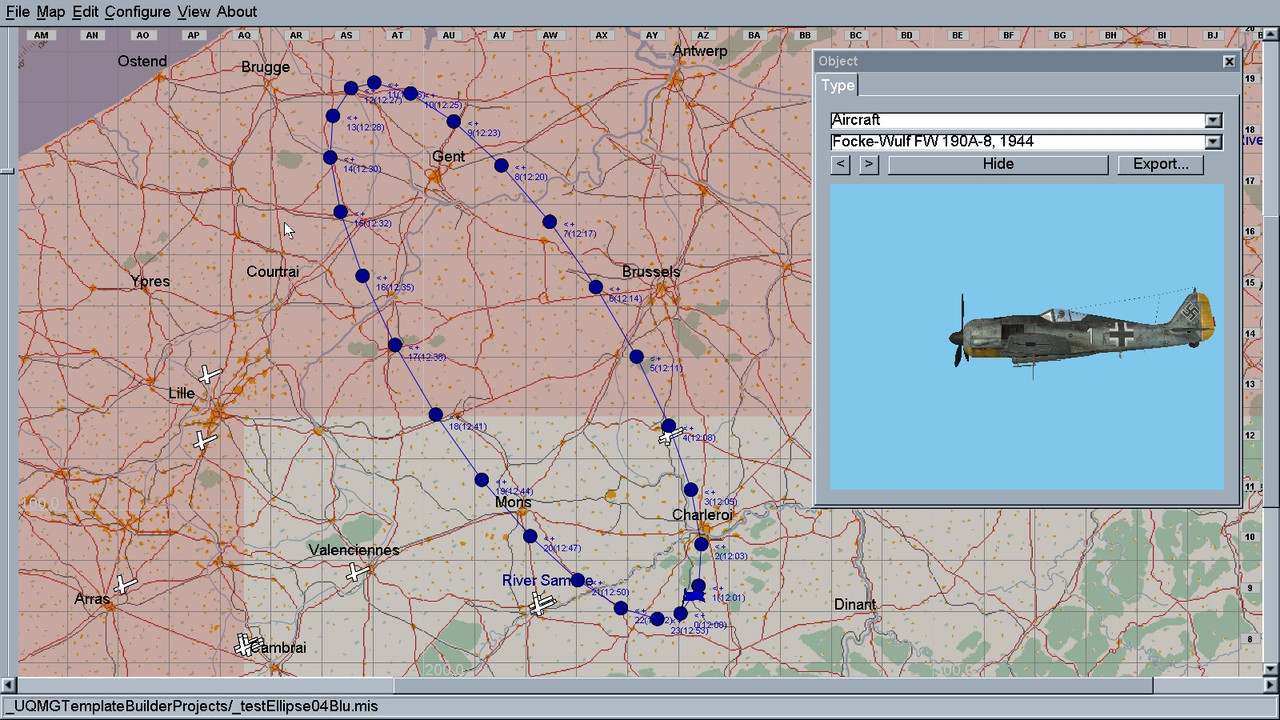This screenshot has width=1280, height=720.
Task: Open the File menu
Action: tap(17, 12)
